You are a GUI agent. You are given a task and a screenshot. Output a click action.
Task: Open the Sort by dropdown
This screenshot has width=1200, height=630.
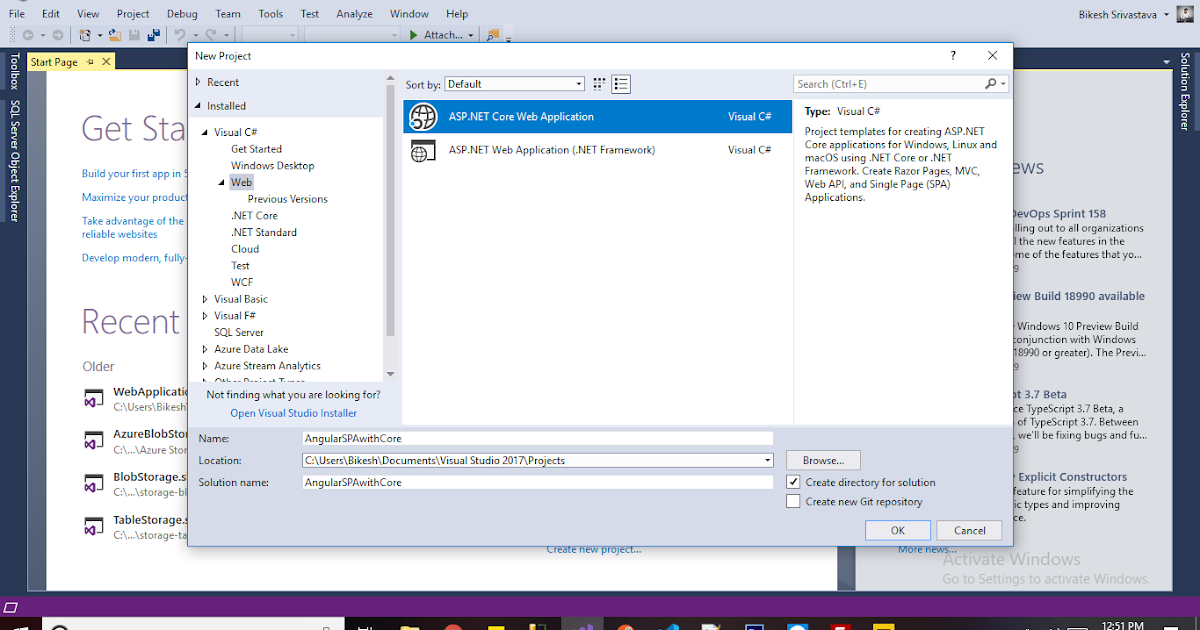coord(577,84)
